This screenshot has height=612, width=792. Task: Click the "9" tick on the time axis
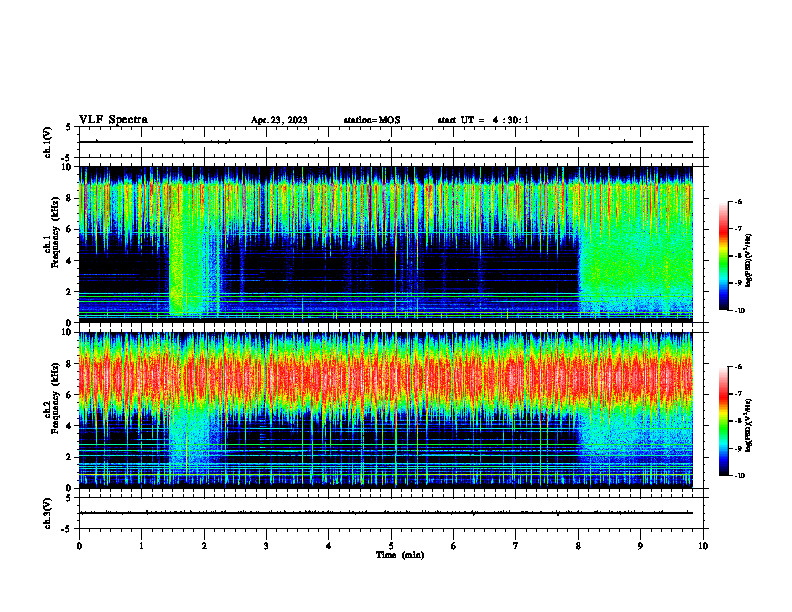[640, 546]
